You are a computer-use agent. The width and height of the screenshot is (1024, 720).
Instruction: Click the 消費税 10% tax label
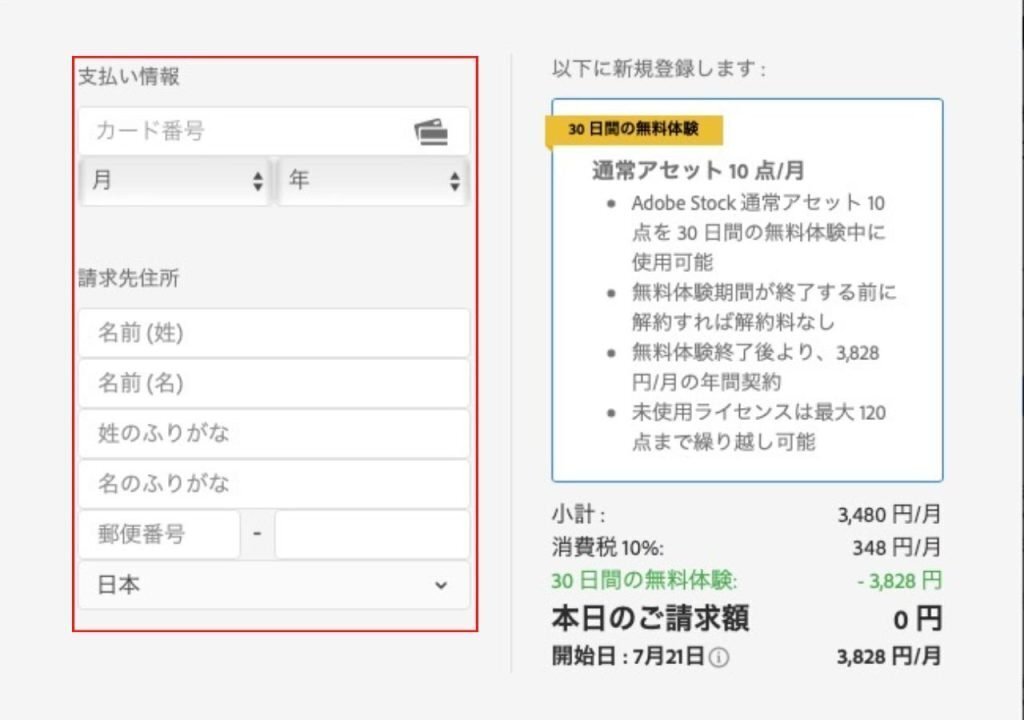pos(607,548)
